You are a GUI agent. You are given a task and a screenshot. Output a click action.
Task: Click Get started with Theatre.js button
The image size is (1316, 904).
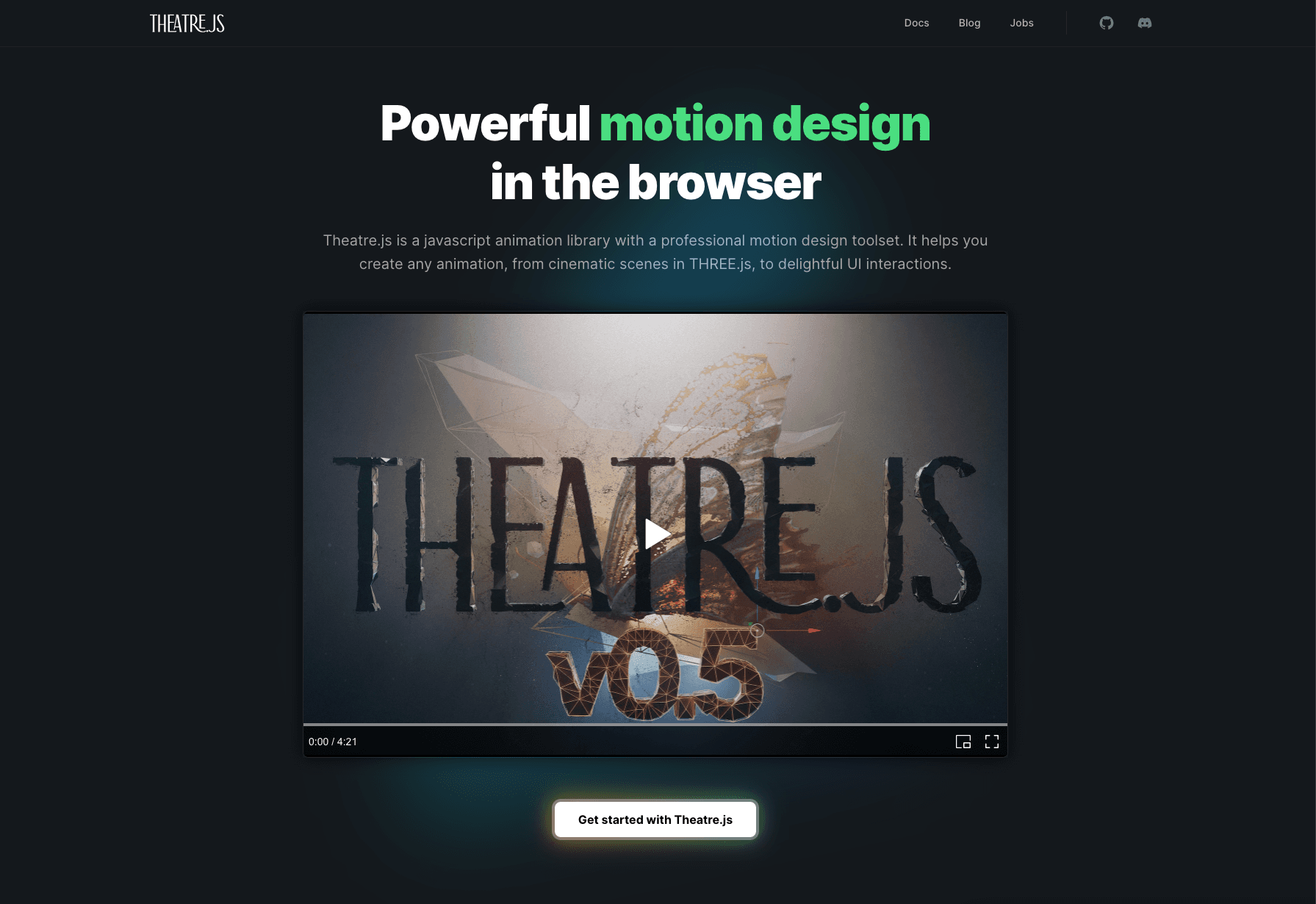click(655, 819)
